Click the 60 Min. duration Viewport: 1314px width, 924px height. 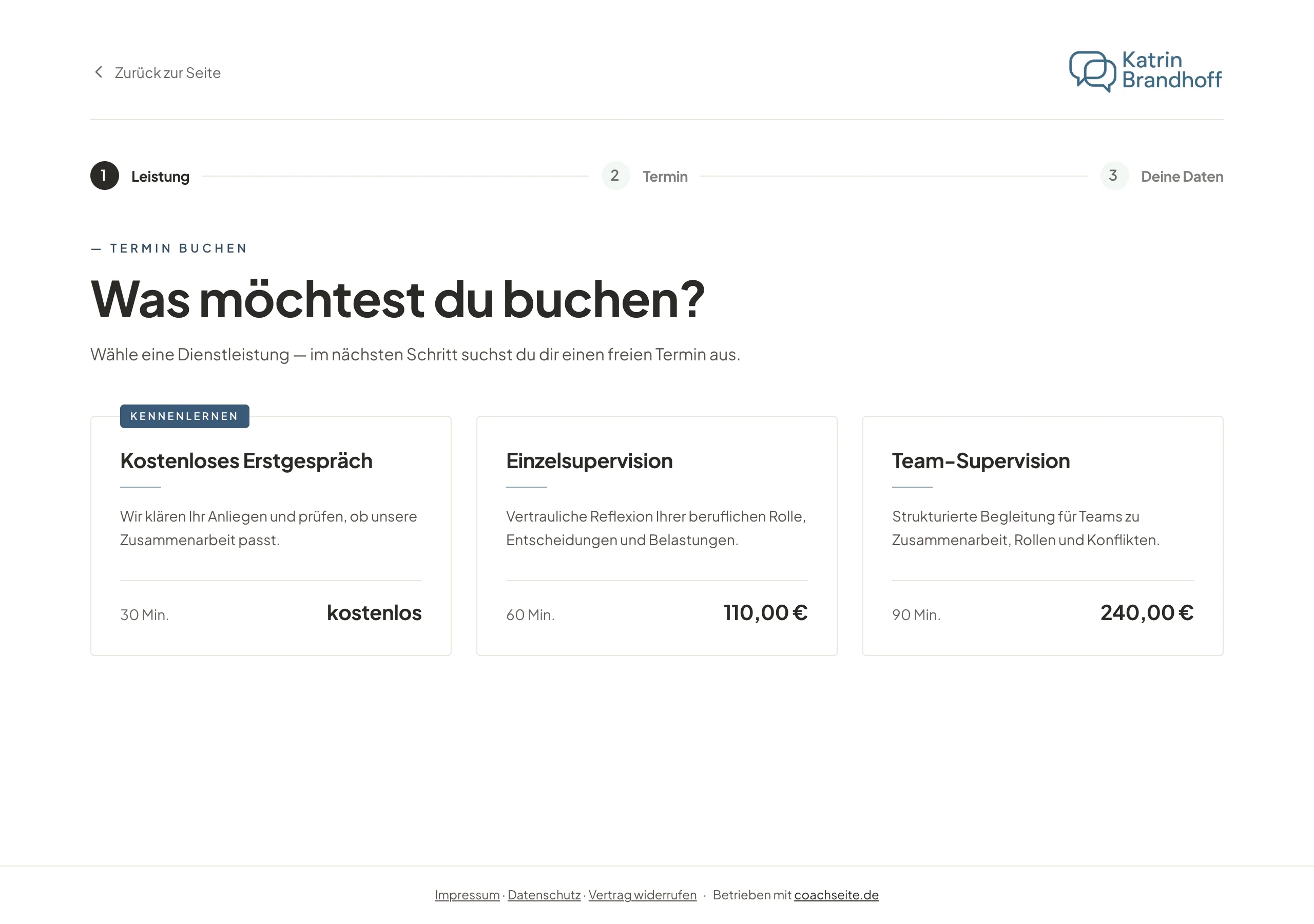click(x=531, y=615)
